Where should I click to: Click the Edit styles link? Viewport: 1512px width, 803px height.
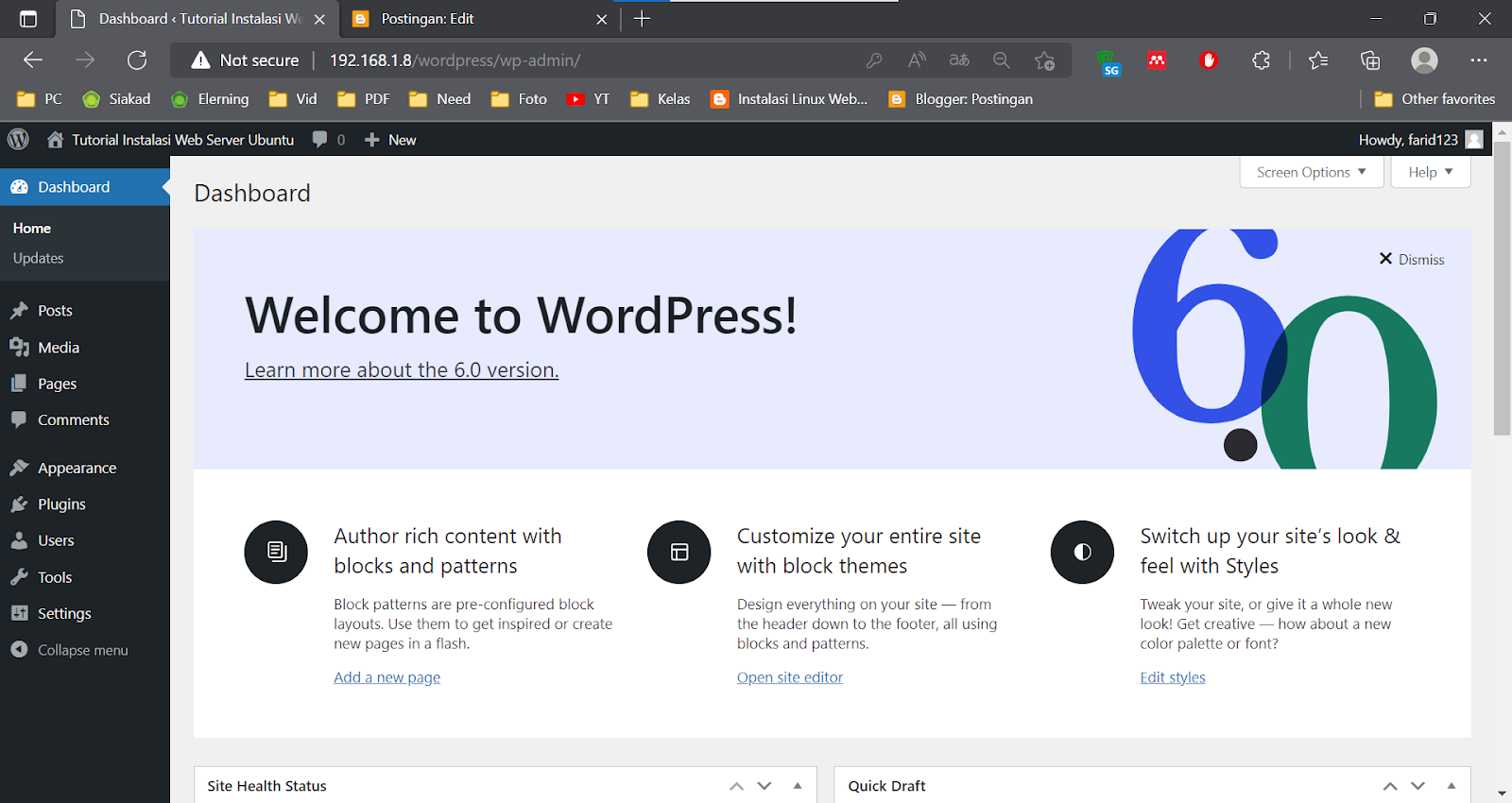1173,677
